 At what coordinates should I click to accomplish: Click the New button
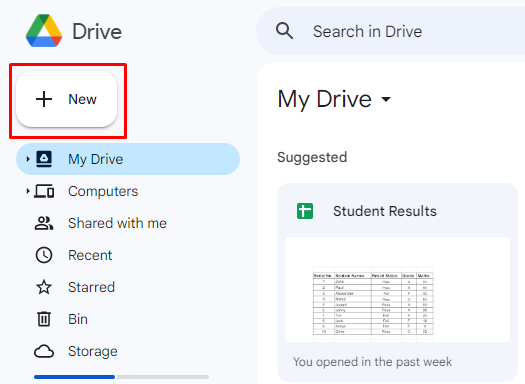click(x=67, y=99)
